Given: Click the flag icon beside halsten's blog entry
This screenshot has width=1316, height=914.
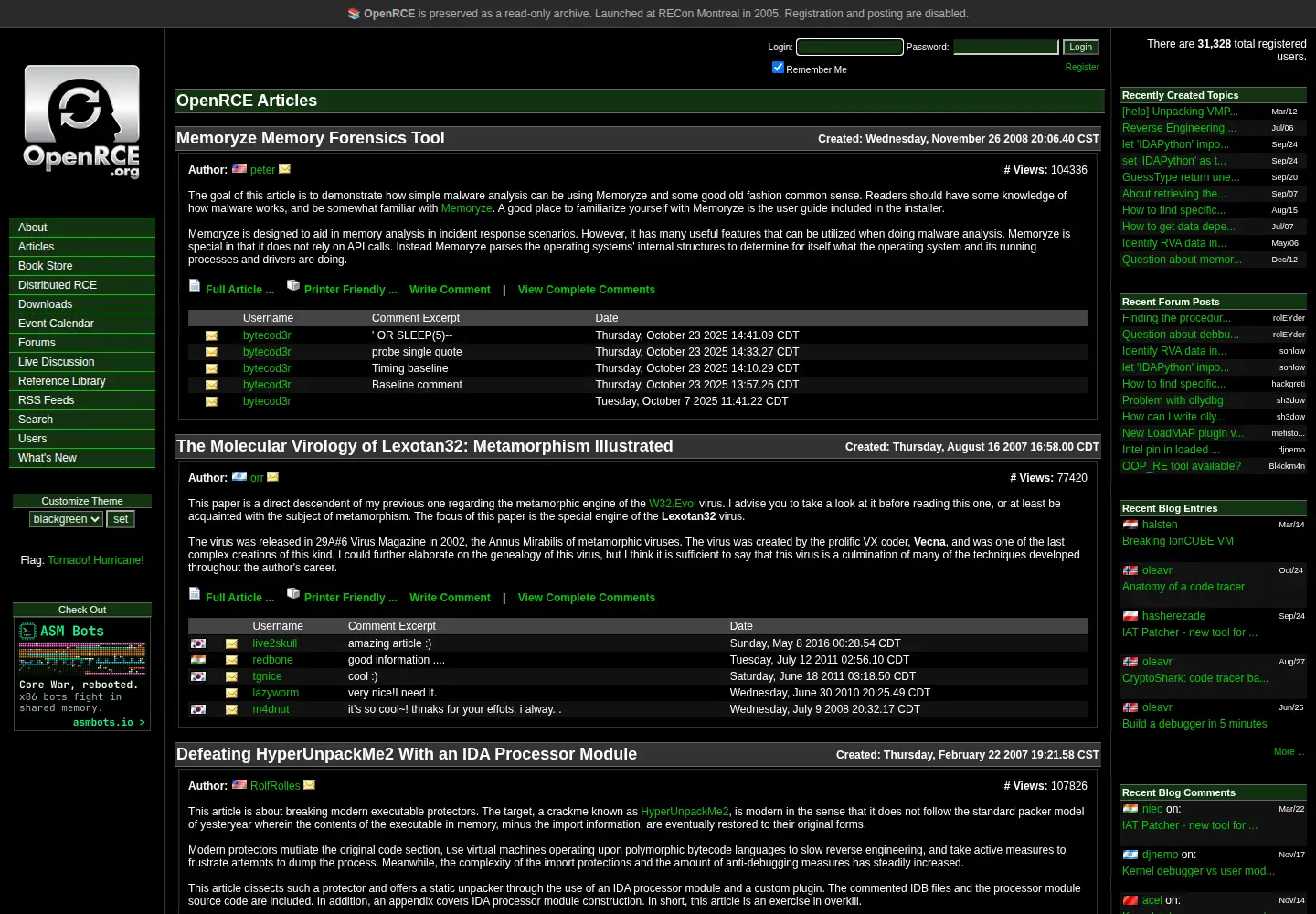Looking at the screenshot, I should click(x=1130, y=525).
